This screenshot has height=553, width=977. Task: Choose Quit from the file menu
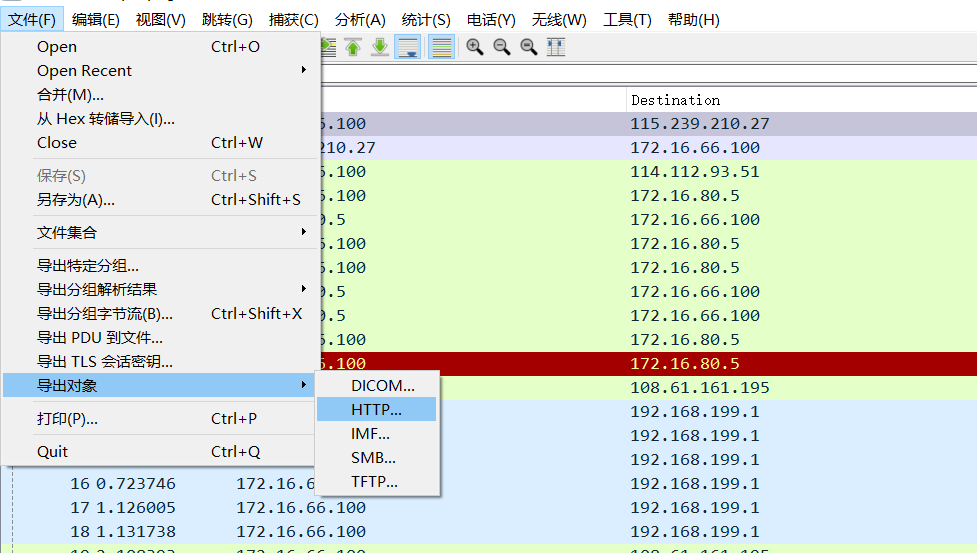click(x=160, y=451)
